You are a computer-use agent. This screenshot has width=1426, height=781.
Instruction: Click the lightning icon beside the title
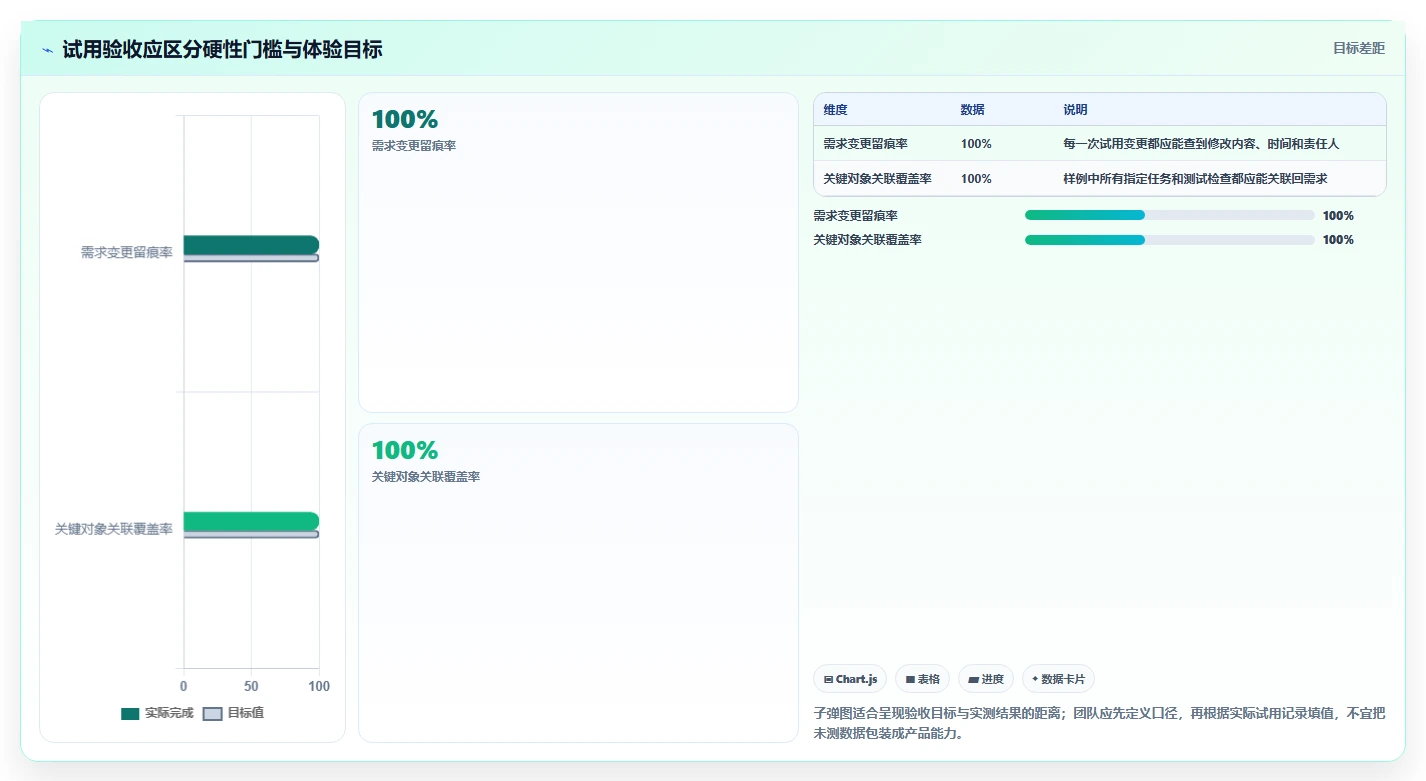tap(48, 50)
